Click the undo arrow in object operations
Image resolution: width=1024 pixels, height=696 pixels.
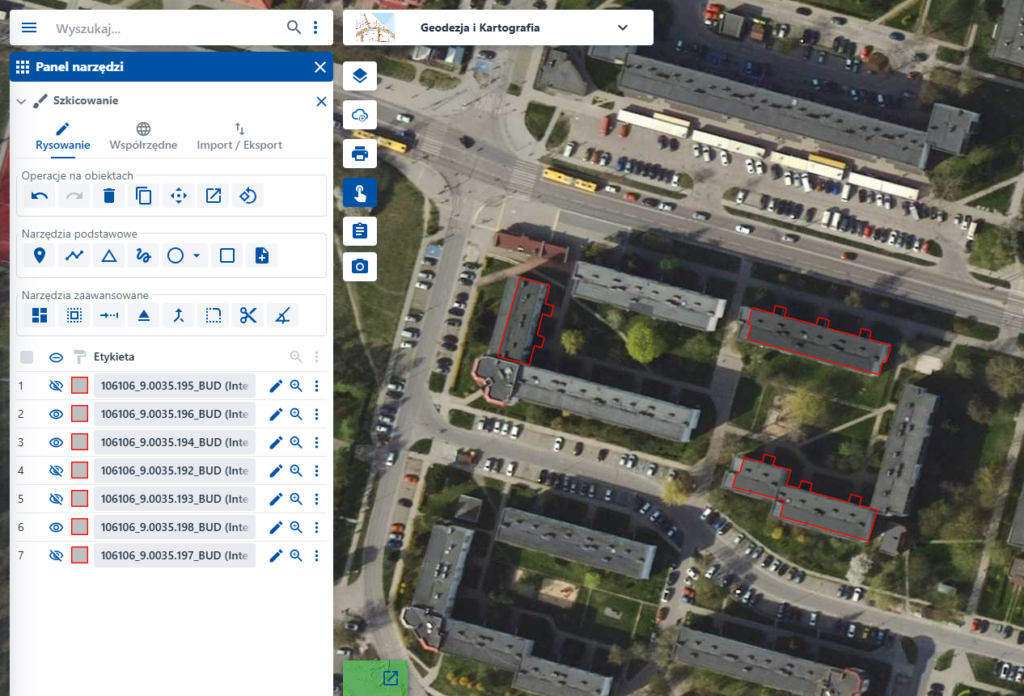pos(39,195)
